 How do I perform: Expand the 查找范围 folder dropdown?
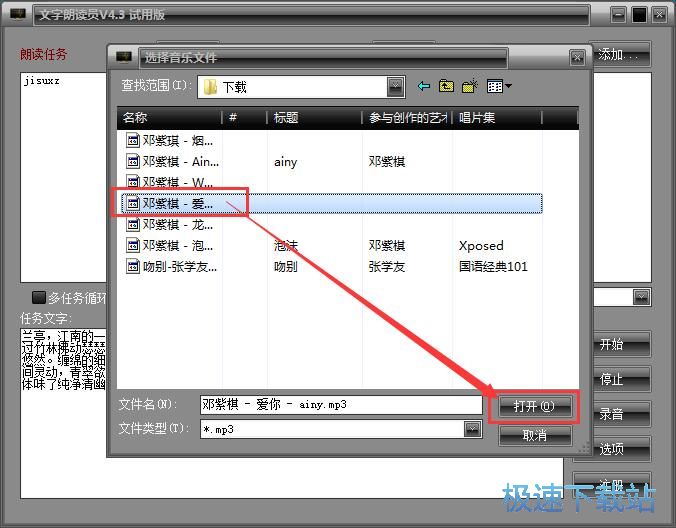pos(395,87)
